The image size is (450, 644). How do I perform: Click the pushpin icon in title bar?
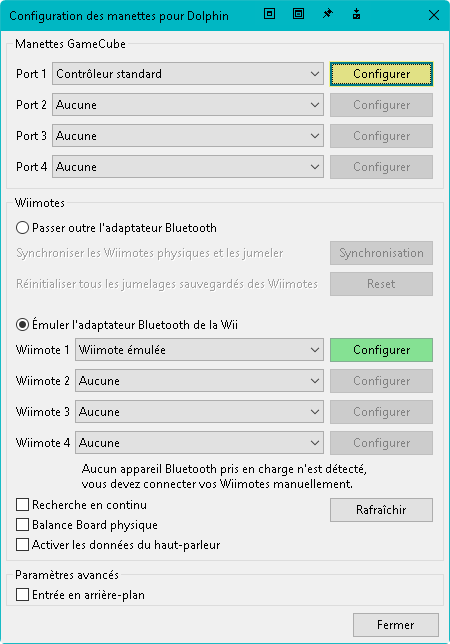(328, 14)
